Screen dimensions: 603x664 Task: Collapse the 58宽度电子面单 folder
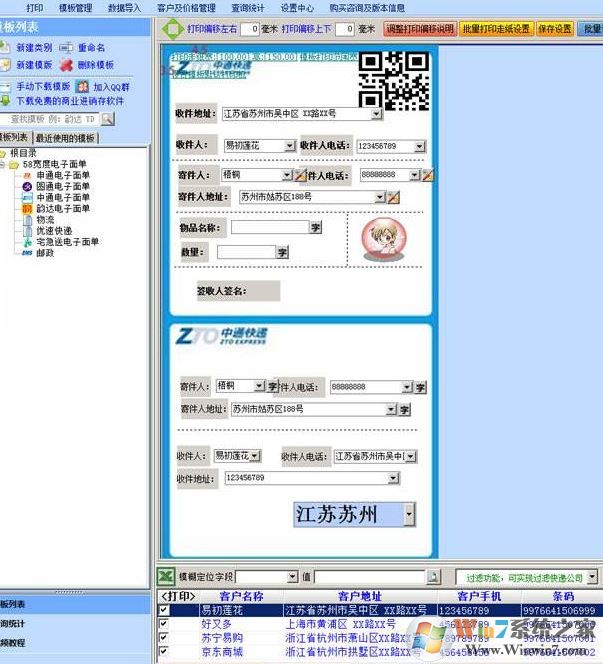3,165
